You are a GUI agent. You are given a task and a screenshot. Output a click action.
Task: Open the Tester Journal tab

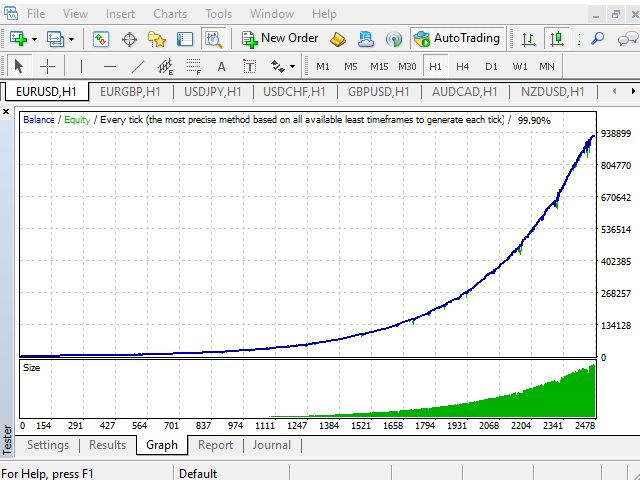point(271,445)
